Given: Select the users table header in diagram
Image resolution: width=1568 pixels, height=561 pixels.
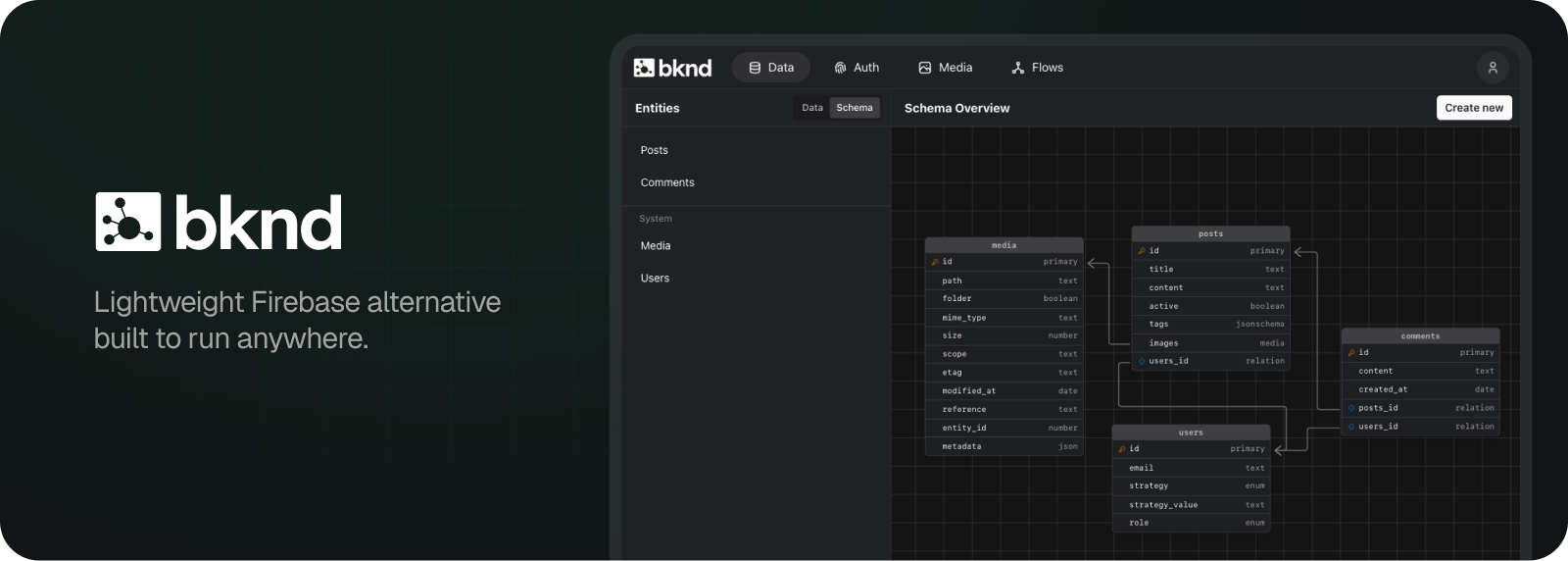Looking at the screenshot, I should pos(1191,433).
